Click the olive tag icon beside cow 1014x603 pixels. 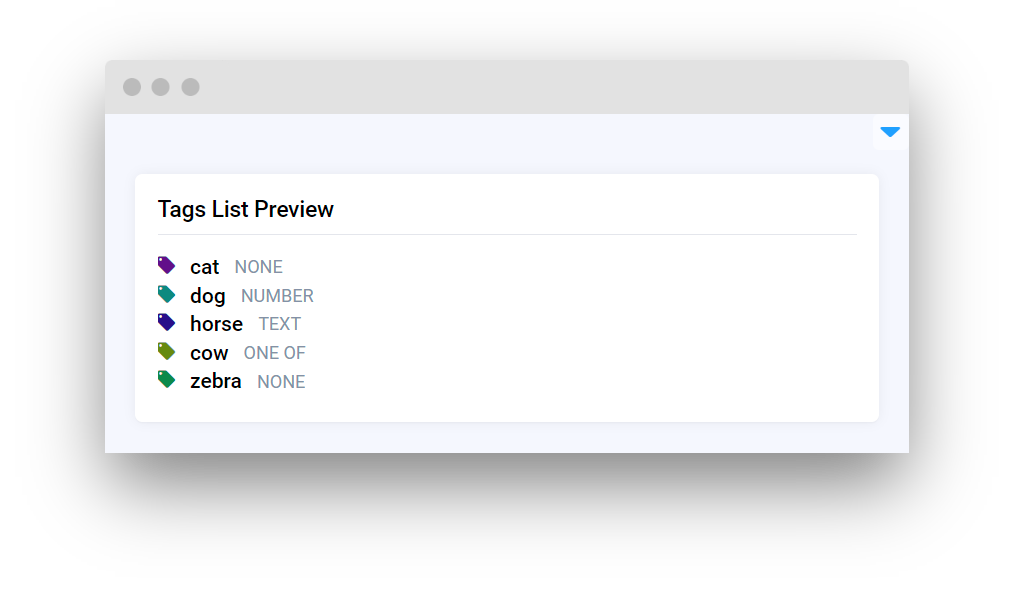coord(166,352)
